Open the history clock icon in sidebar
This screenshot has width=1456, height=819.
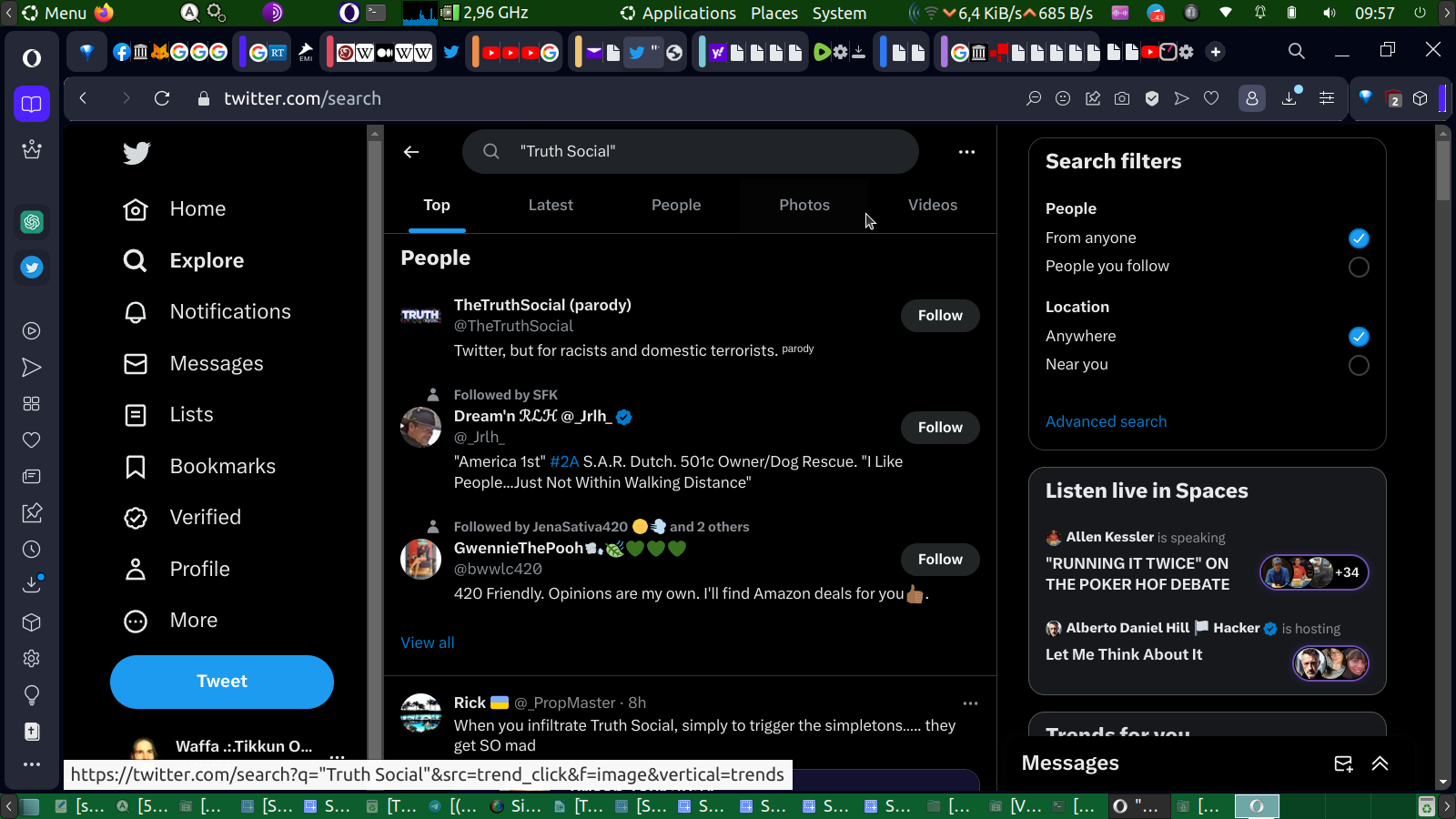click(x=32, y=550)
